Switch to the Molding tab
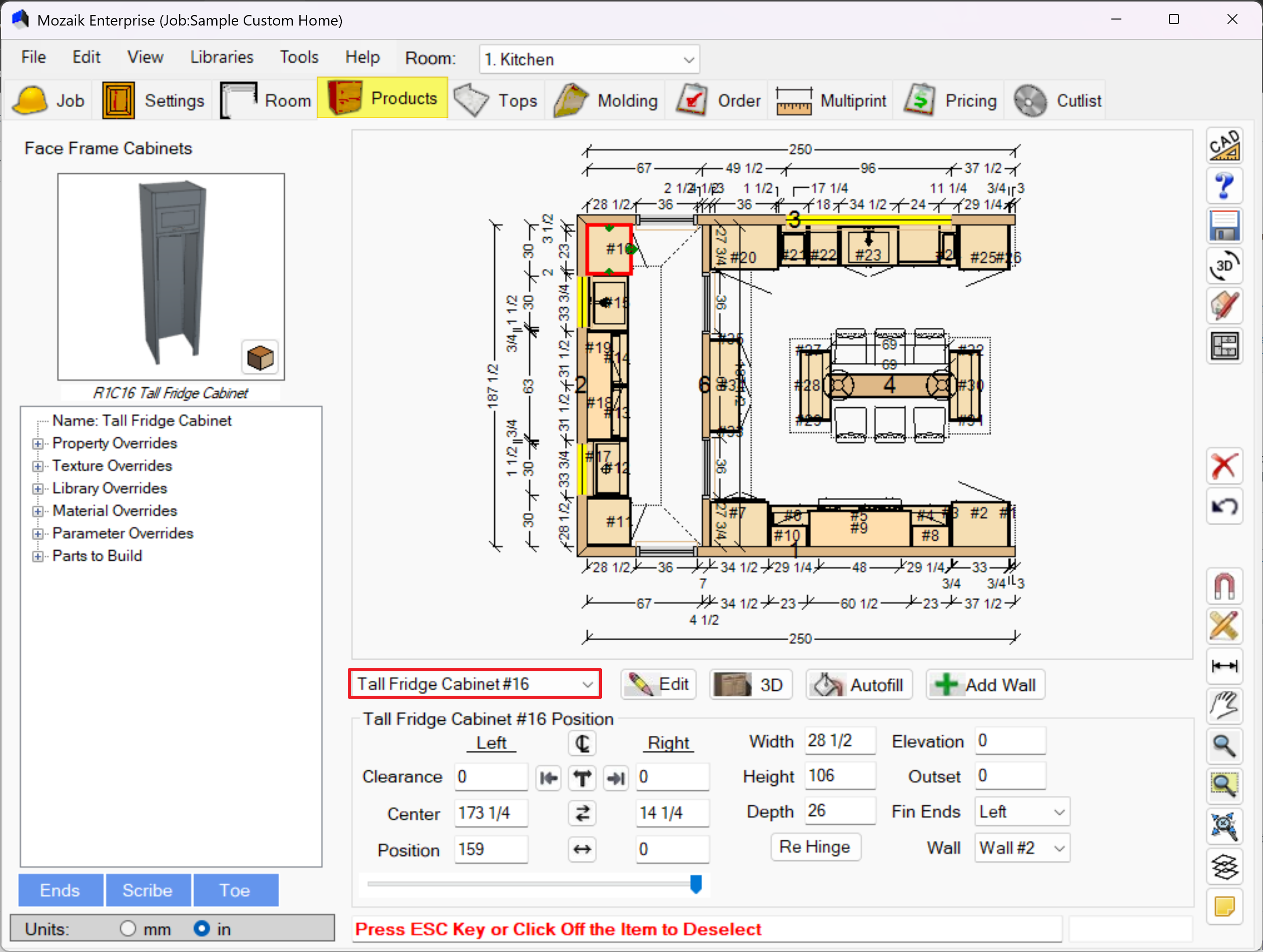The height and width of the screenshot is (952, 1263). pos(606,101)
